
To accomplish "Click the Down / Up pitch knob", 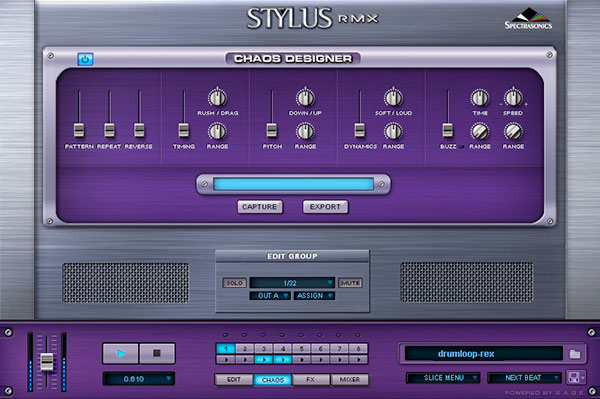I will (x=305, y=98).
